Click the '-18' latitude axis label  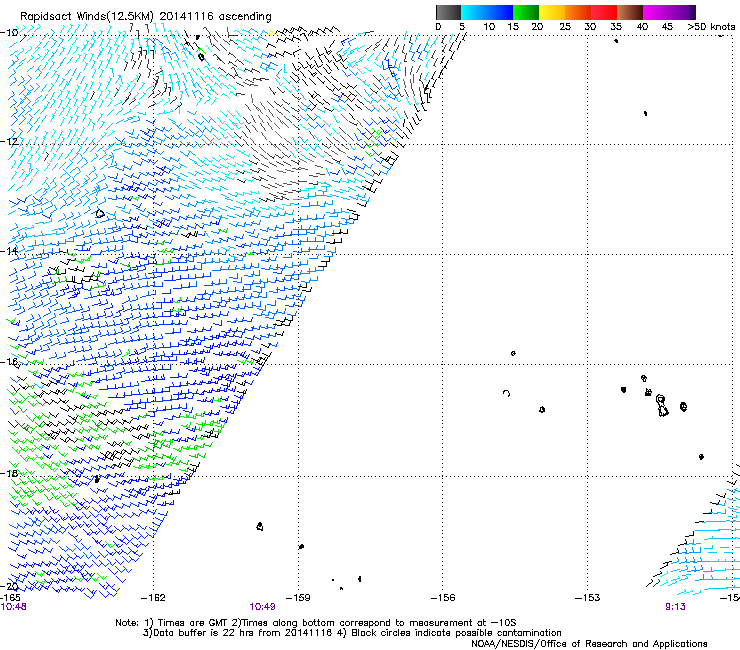[x=9, y=473]
